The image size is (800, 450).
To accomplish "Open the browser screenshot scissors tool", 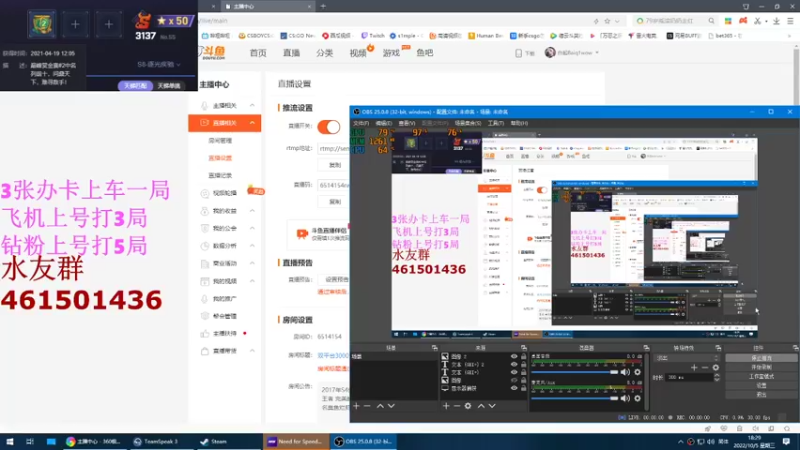I will (x=757, y=21).
